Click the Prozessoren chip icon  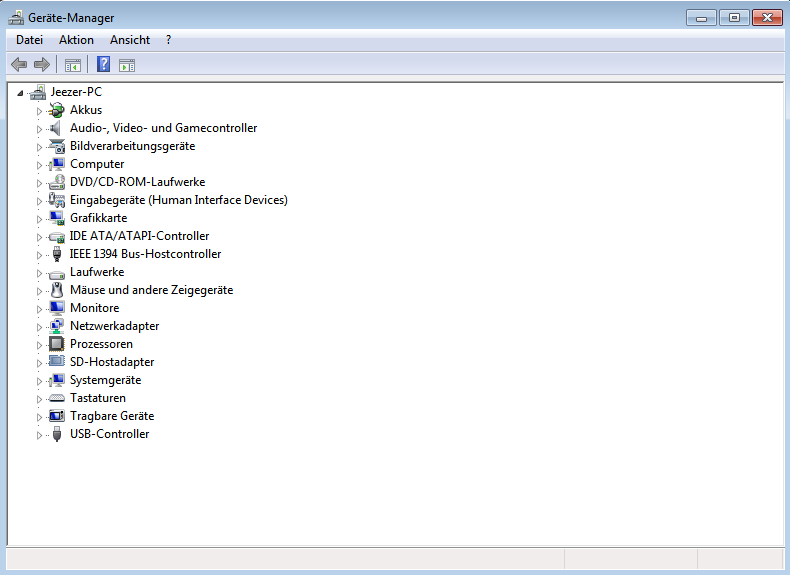(56, 344)
